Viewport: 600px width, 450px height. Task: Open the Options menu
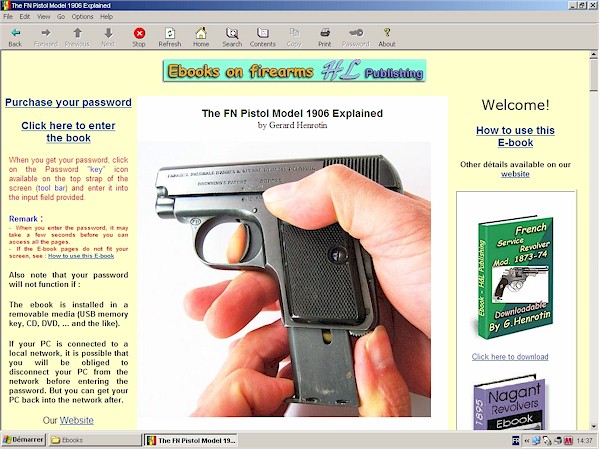(82, 16)
